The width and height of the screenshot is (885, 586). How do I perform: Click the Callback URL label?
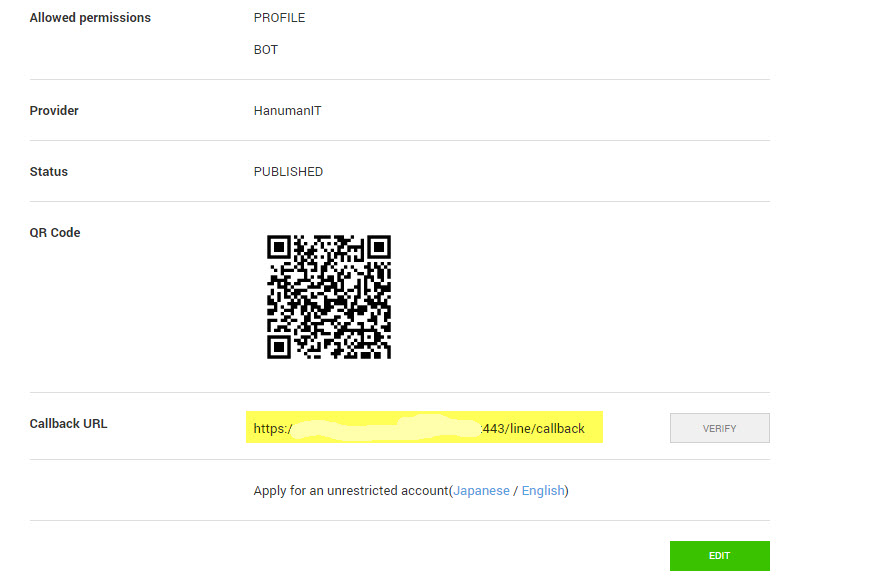[68, 423]
